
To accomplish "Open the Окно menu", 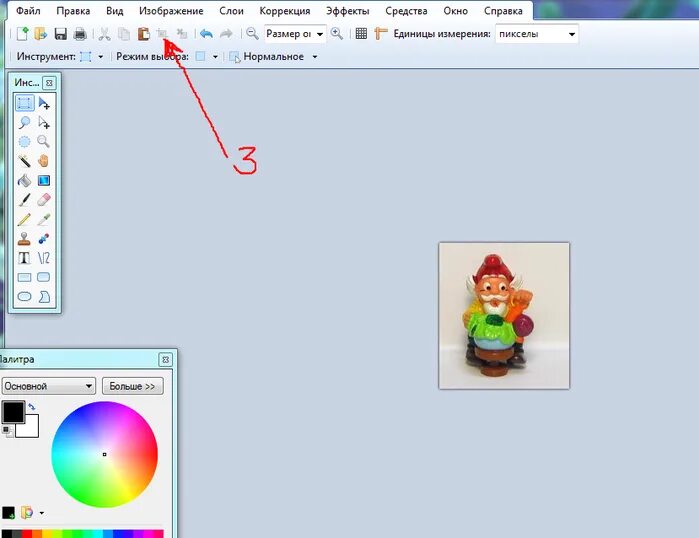I will (455, 11).
